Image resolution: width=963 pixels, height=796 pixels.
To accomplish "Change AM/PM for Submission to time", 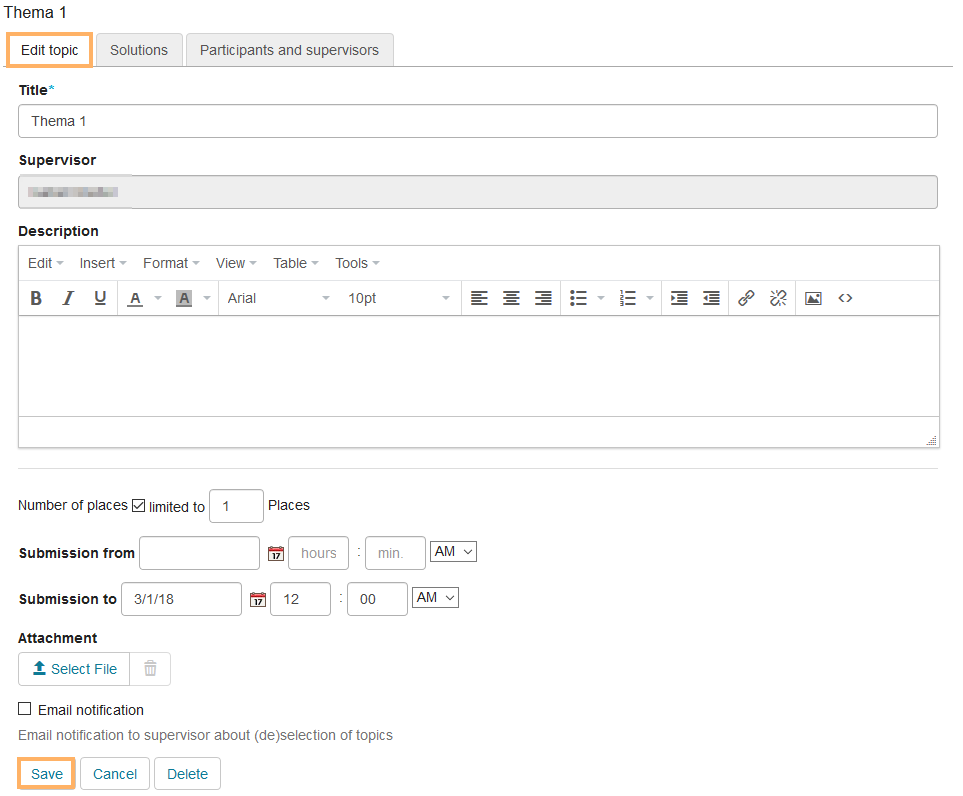I will pos(436,598).
